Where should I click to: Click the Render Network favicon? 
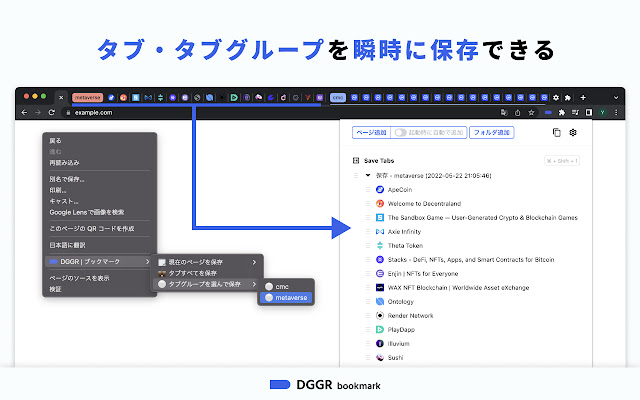380,316
